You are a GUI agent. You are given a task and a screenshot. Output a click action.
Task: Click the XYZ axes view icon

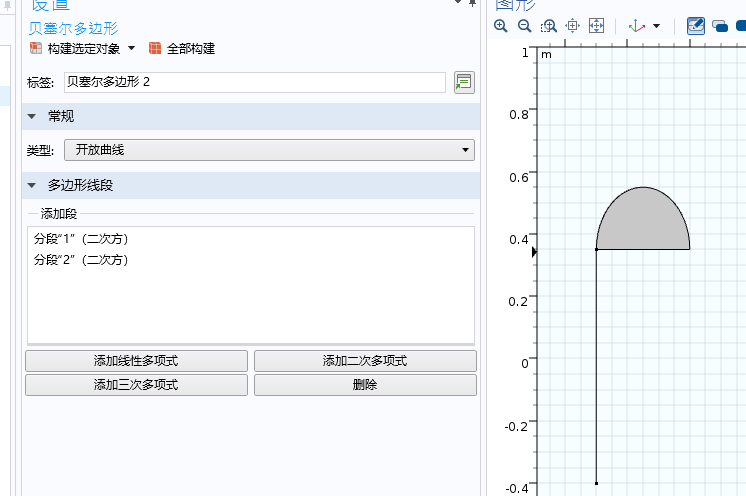coord(637,26)
